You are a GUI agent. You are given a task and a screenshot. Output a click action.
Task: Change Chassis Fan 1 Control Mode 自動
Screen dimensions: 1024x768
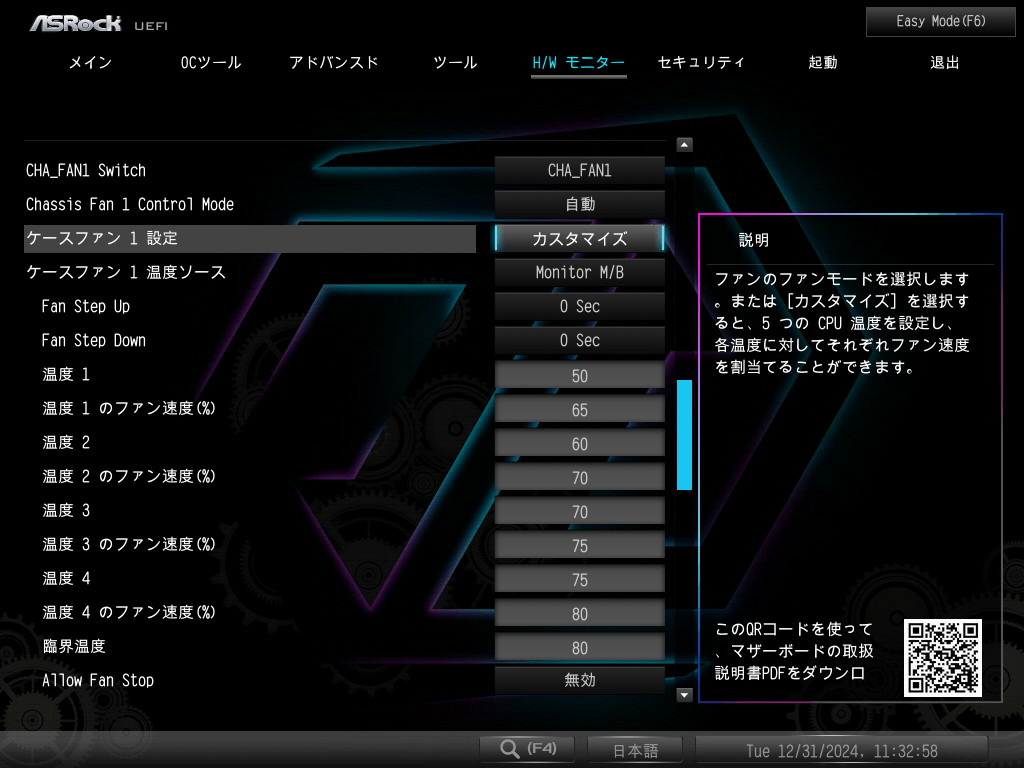[x=579, y=204]
